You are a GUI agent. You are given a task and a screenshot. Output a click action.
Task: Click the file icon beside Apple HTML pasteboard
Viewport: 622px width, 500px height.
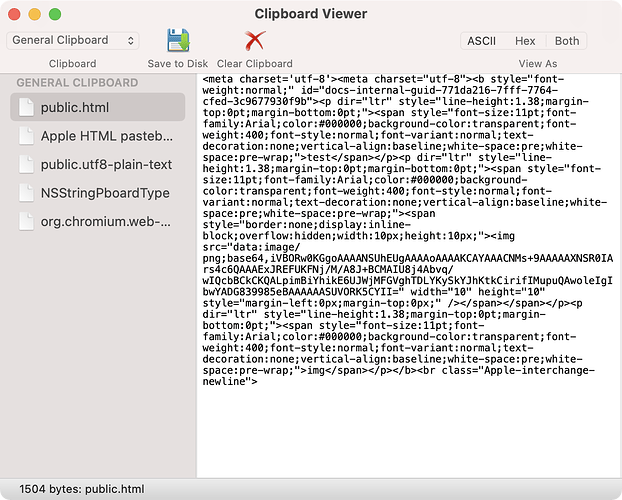click(26, 136)
